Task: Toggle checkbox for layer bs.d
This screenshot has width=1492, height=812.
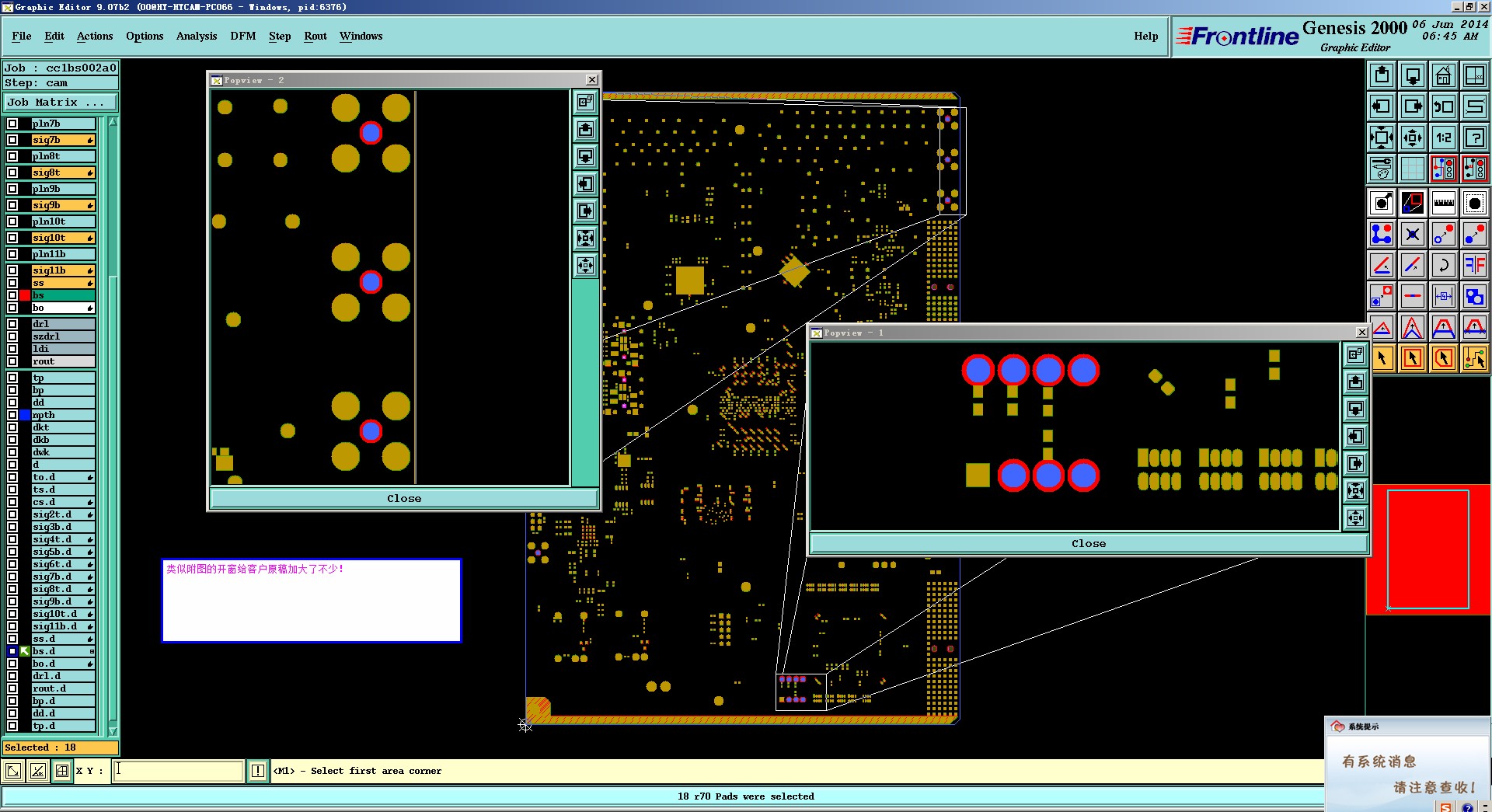Action: coord(12,651)
